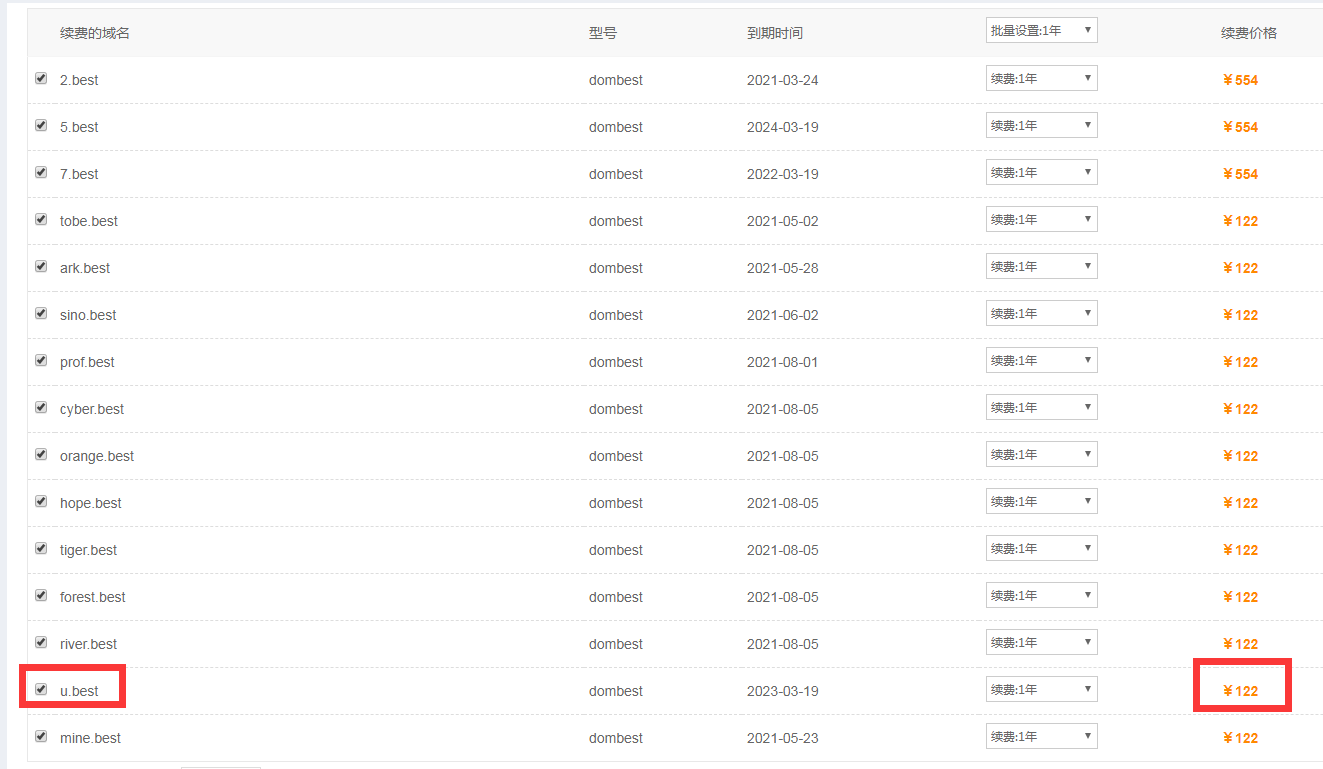The width and height of the screenshot is (1323, 769).
Task: Click the sino.best domain name
Action: click(x=88, y=315)
